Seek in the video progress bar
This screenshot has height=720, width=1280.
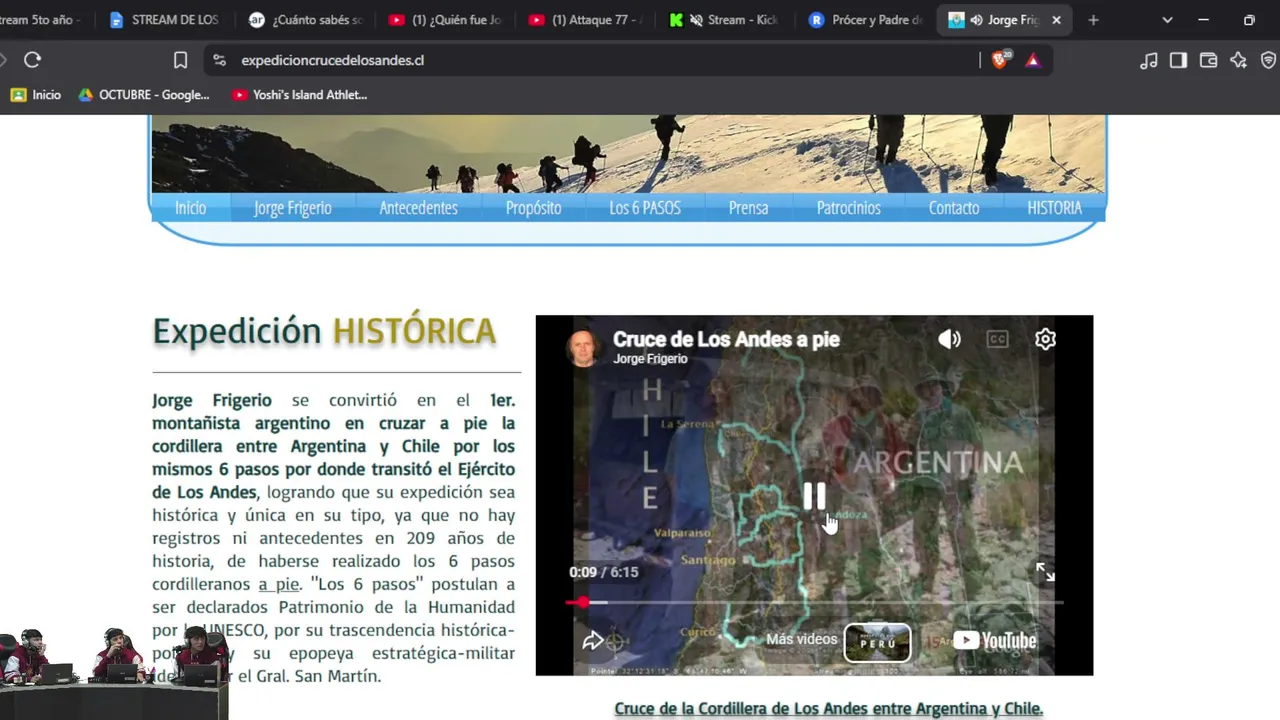point(814,602)
